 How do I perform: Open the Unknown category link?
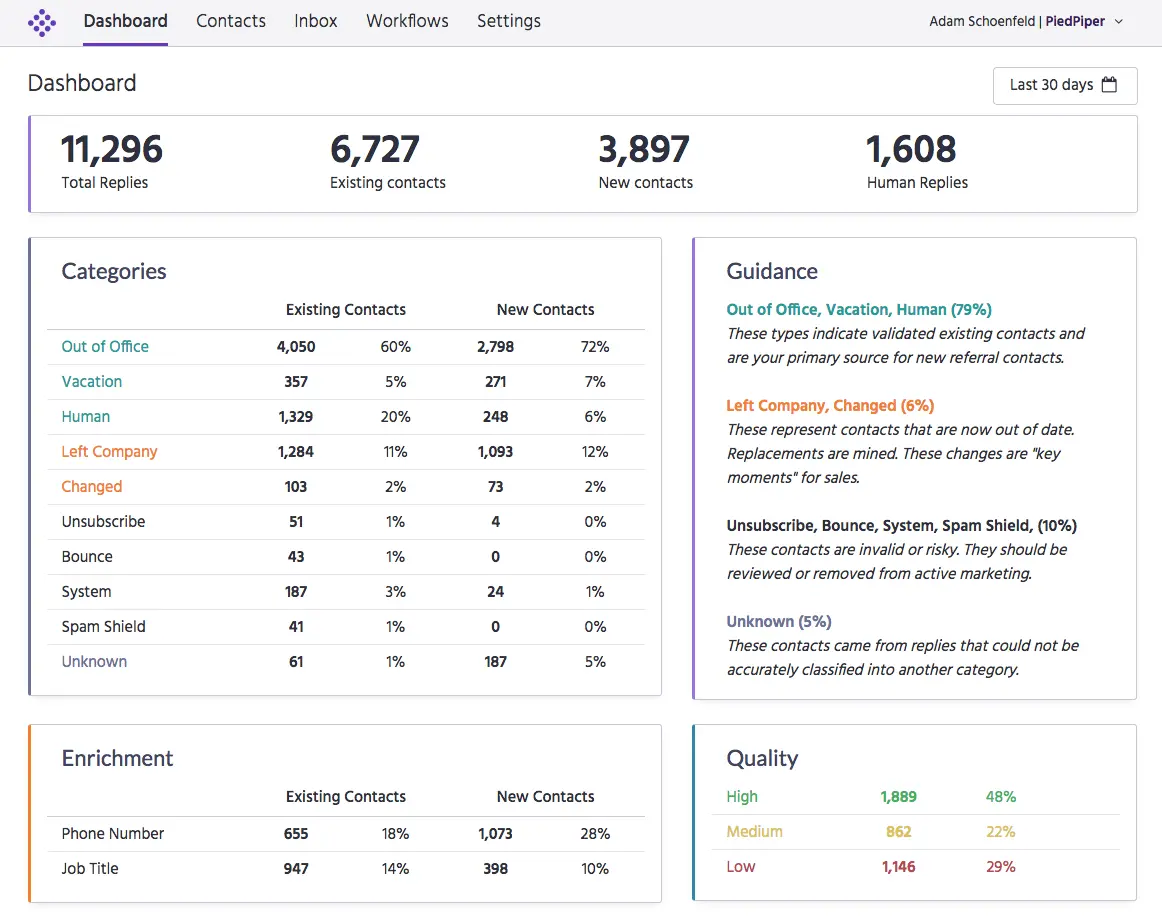pos(94,662)
